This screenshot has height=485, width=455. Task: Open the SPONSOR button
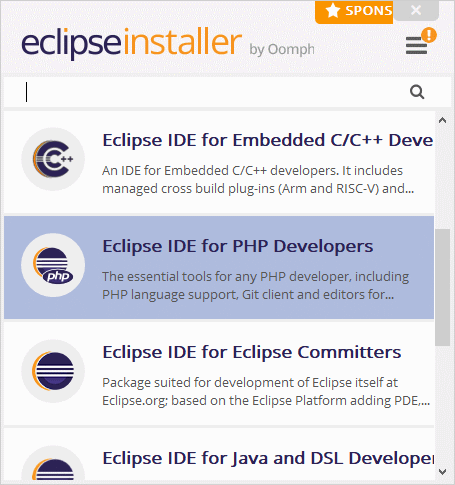[354, 12]
